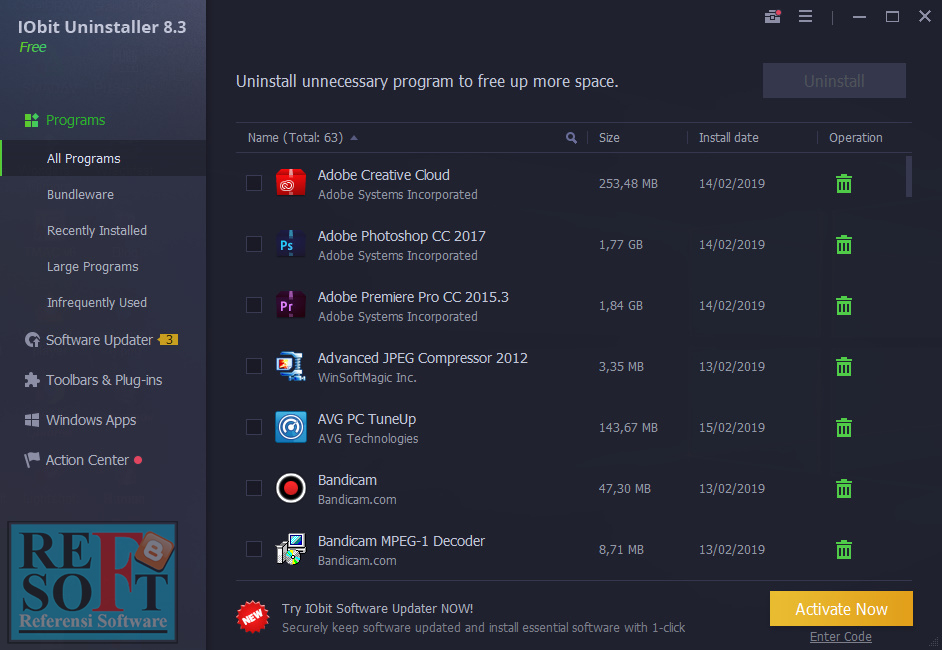
Task: Click the red NEW badge icon
Action: tap(253, 617)
